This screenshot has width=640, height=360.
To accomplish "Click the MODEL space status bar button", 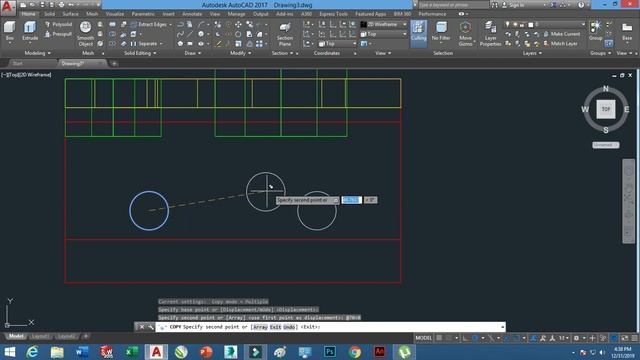I will (423, 338).
